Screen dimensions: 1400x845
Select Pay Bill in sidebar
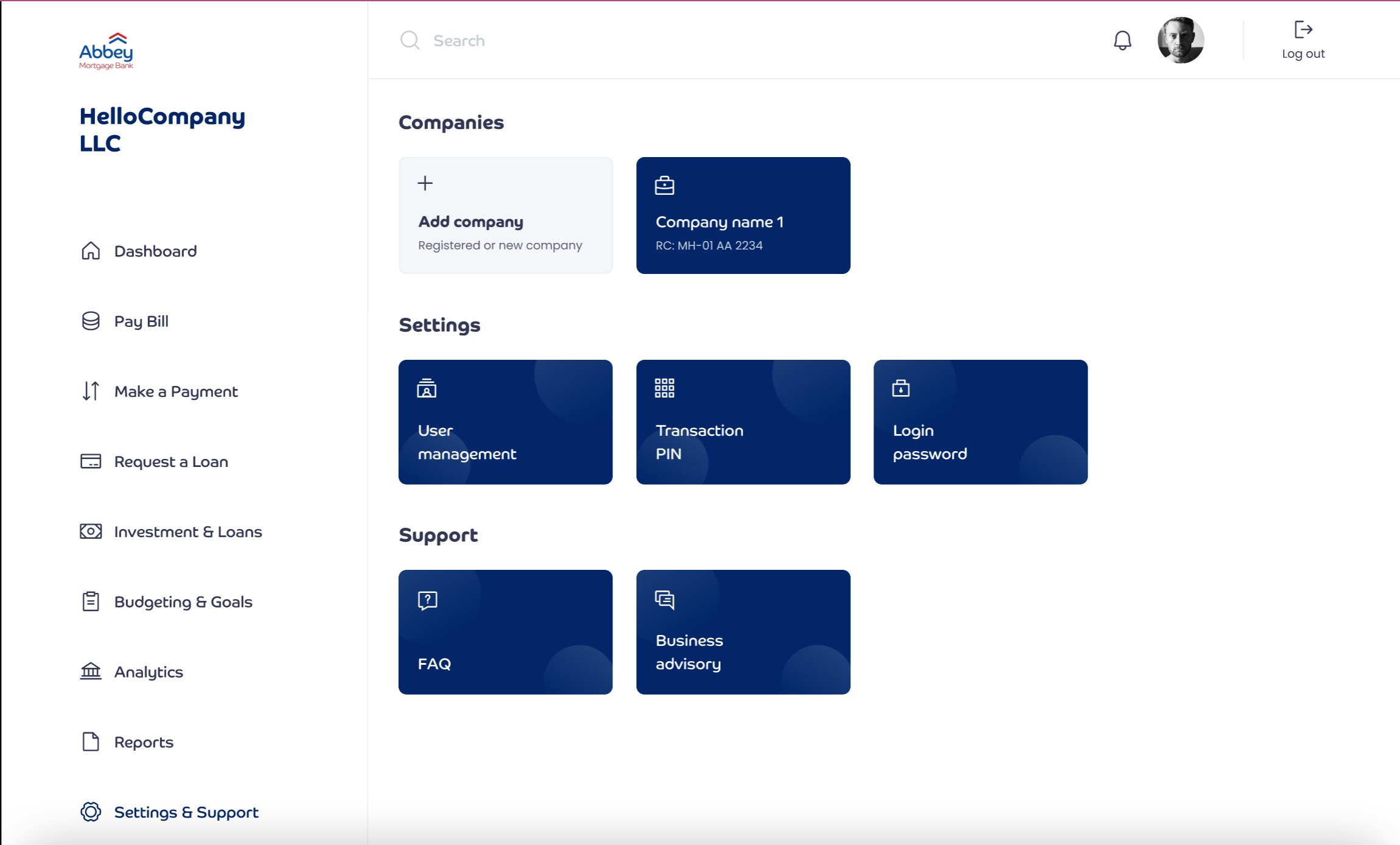141,321
